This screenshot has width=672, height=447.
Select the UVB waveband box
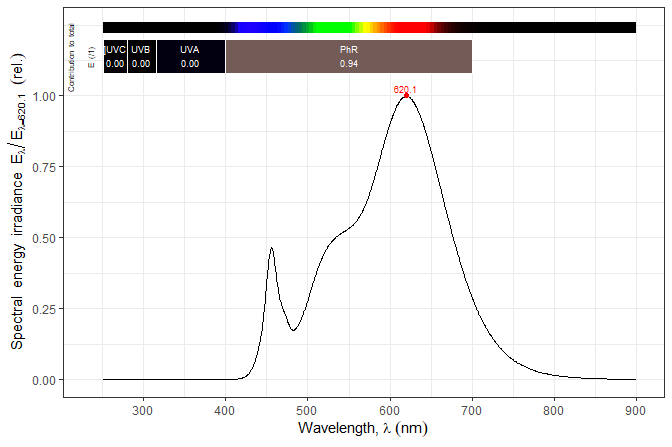click(141, 56)
